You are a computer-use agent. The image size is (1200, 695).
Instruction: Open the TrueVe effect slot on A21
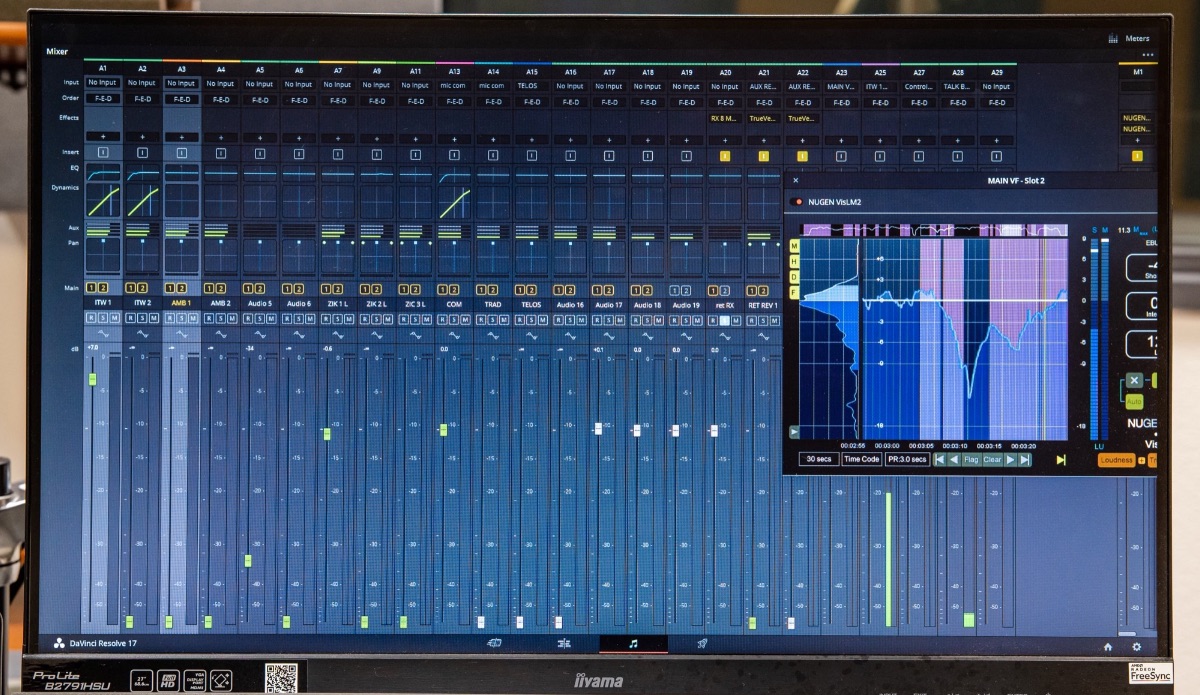click(763, 118)
